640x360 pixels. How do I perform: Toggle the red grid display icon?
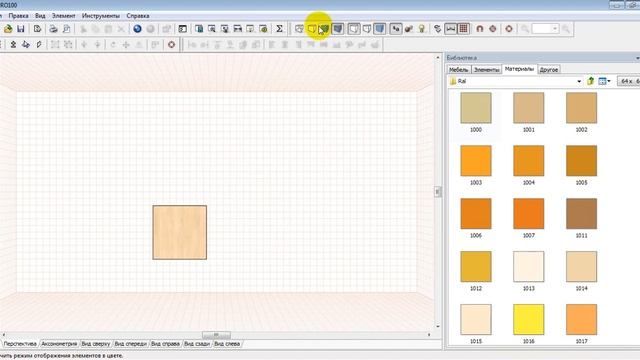coord(464,29)
